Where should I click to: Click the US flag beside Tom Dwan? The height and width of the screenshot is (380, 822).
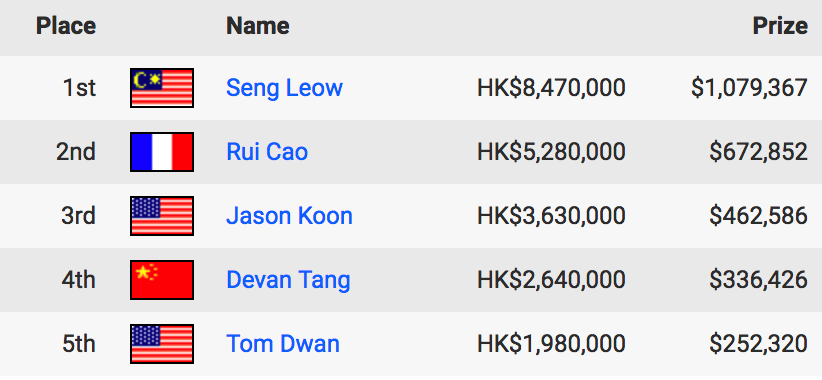(162, 344)
